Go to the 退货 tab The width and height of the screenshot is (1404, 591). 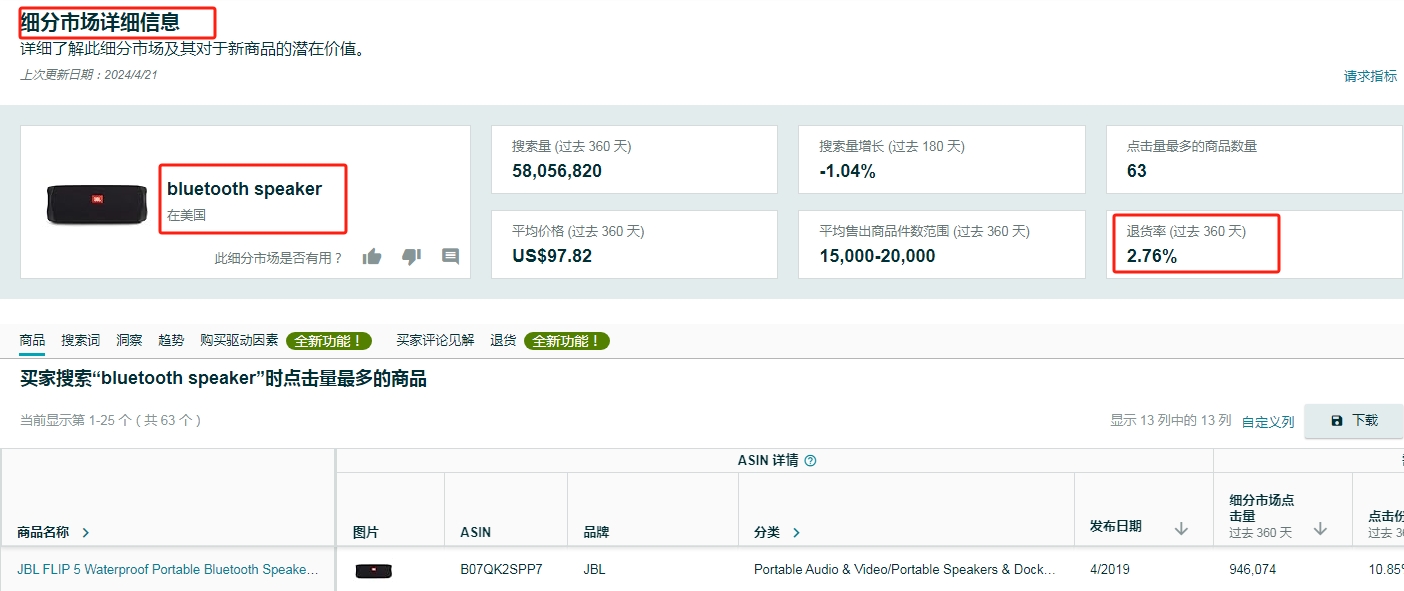point(503,341)
